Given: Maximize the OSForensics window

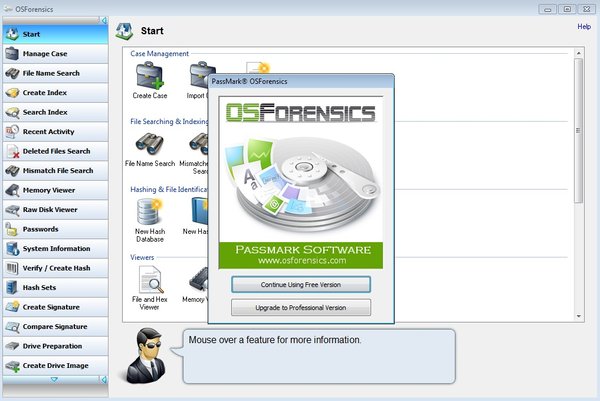Looking at the screenshot, I should pos(567,9).
